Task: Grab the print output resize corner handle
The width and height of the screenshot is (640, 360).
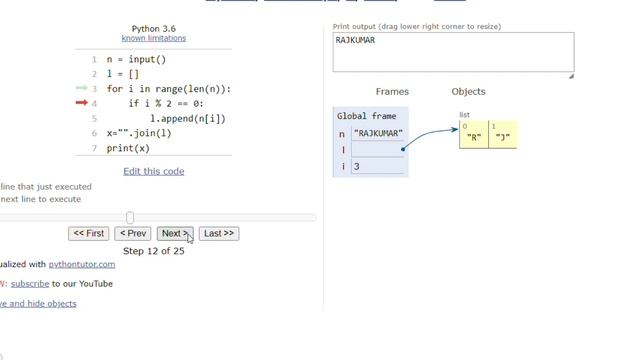Action: coord(571,76)
